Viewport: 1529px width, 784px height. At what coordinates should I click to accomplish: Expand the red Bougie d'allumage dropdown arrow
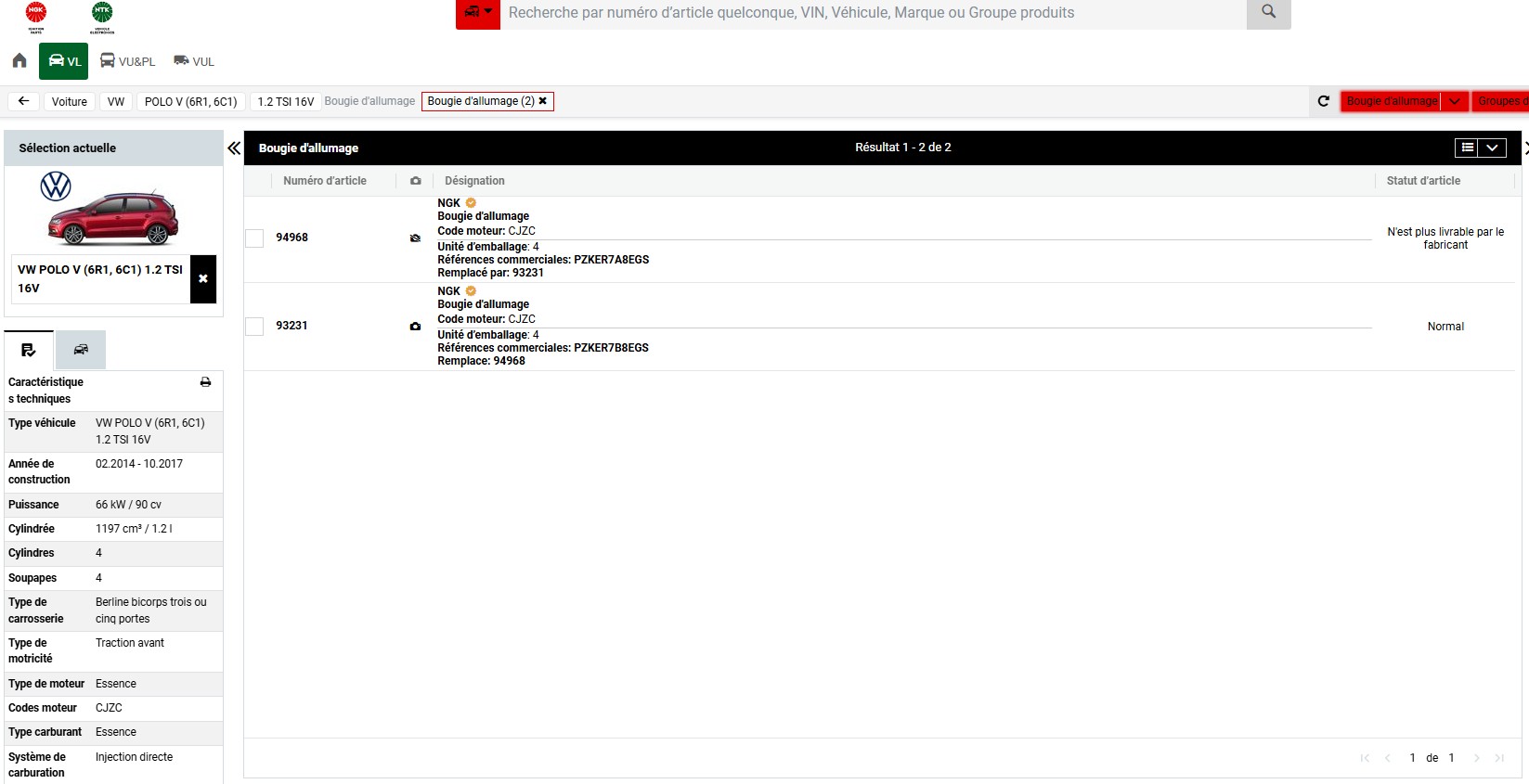click(1455, 101)
